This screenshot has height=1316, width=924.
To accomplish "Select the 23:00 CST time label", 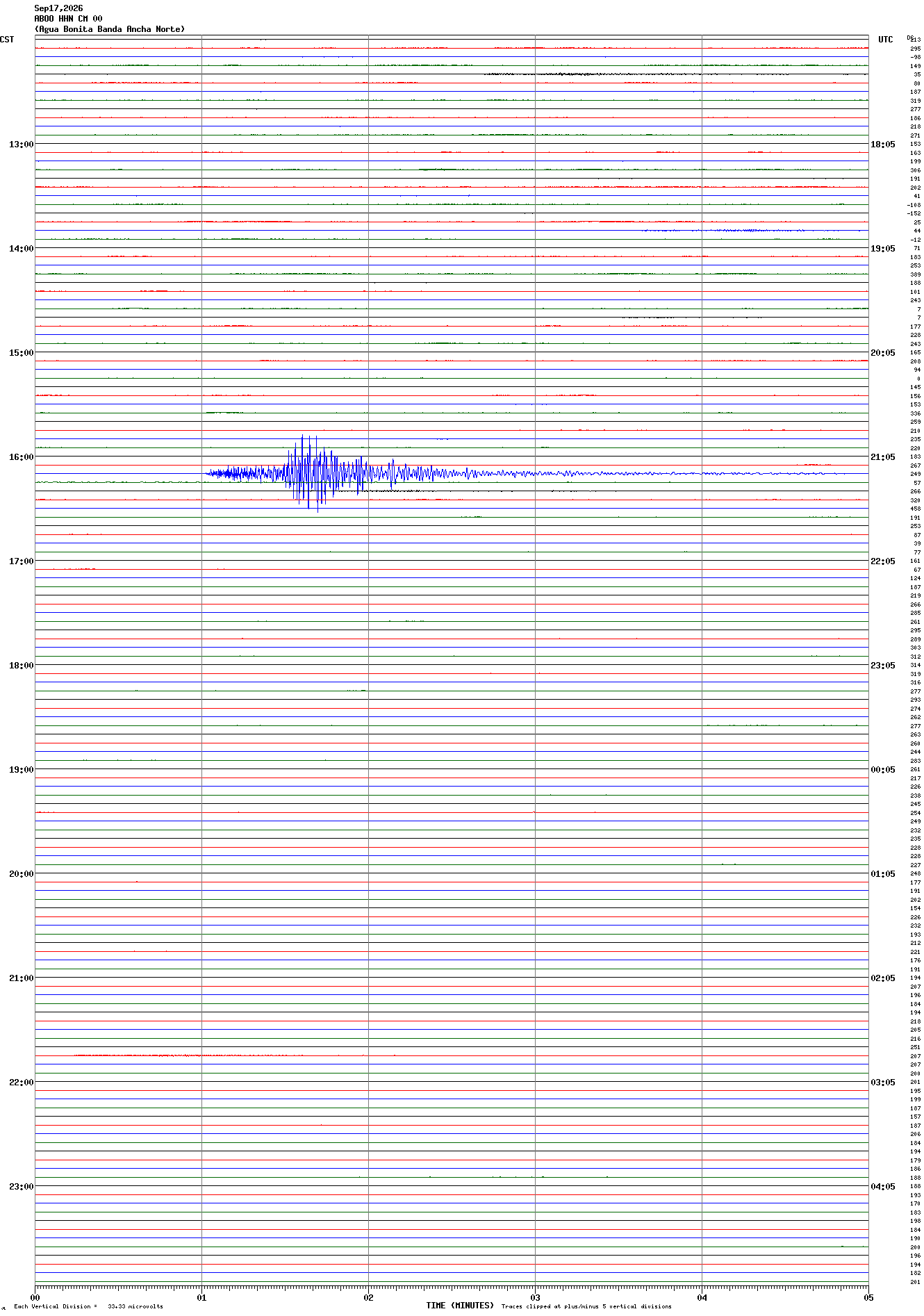I will click(21, 1187).
